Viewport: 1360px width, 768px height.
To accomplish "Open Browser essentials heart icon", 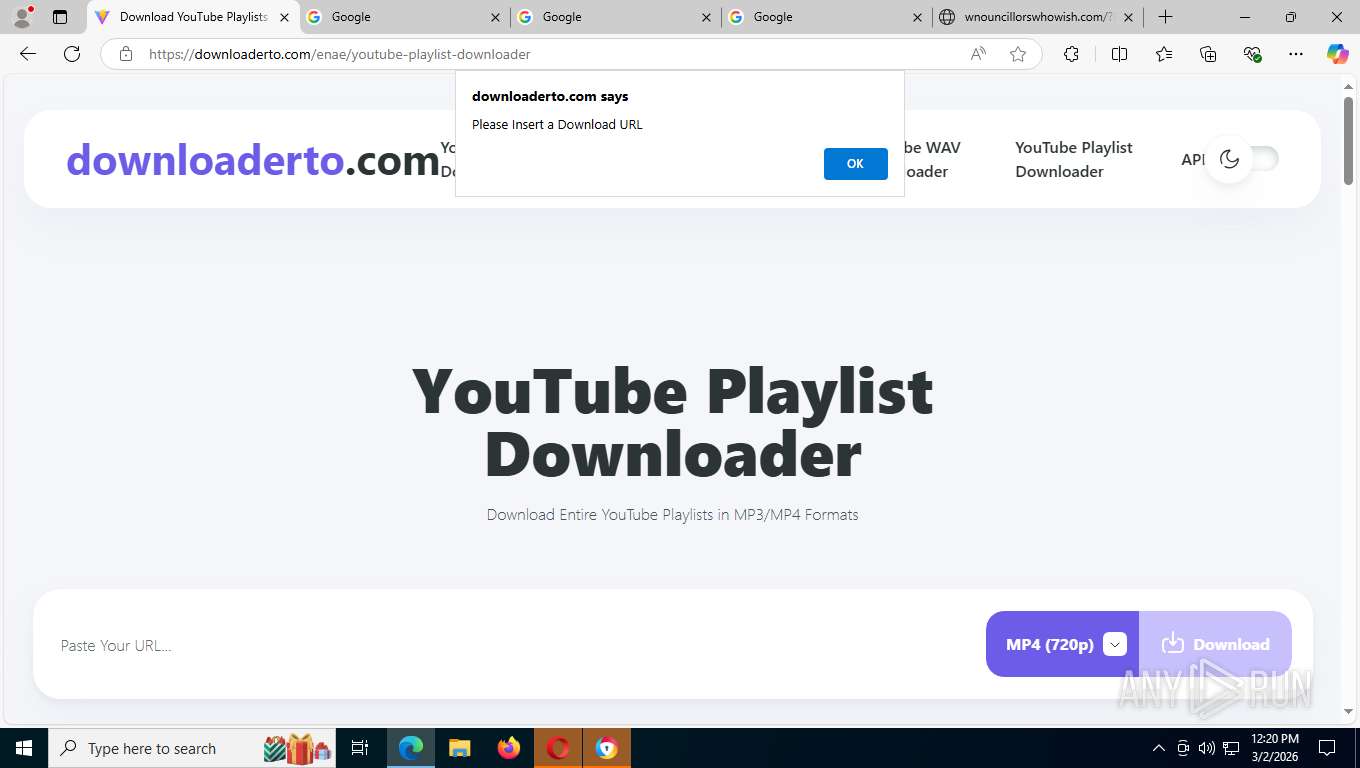I will (x=1252, y=54).
